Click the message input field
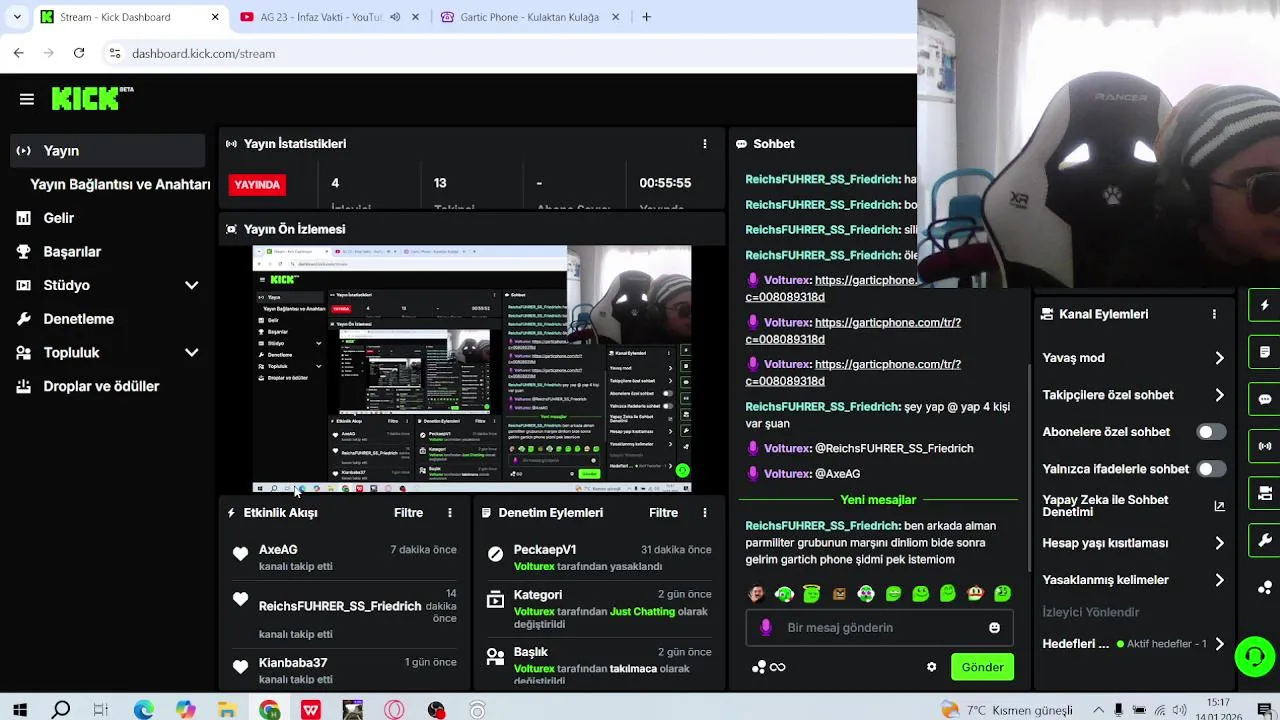 [878, 628]
